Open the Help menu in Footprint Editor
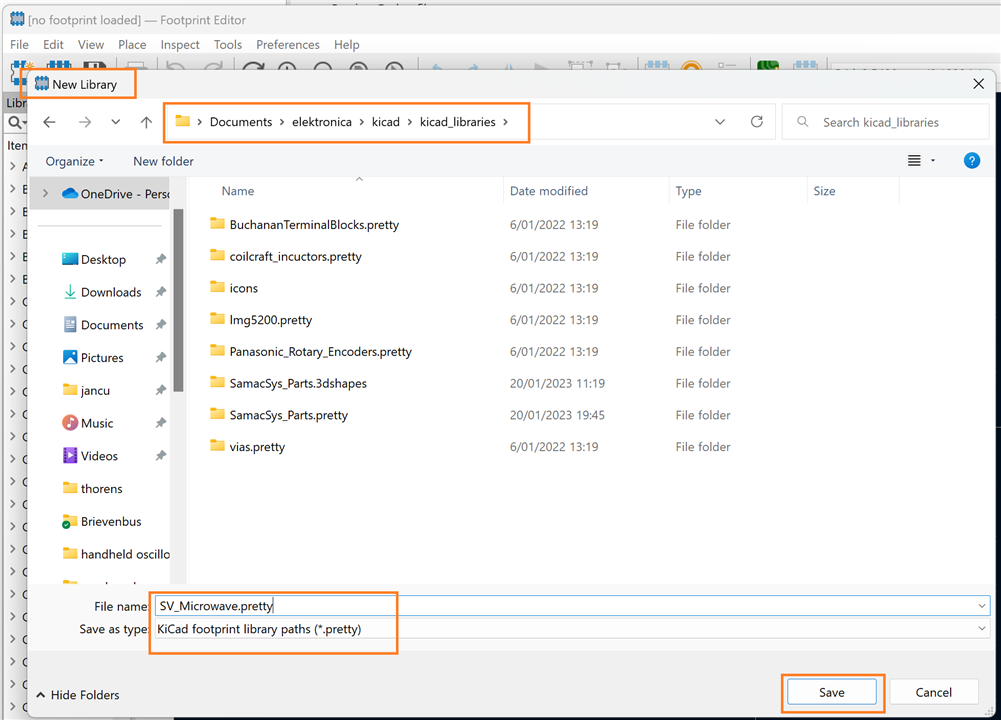Screen dimensions: 1001x720 coord(347,45)
